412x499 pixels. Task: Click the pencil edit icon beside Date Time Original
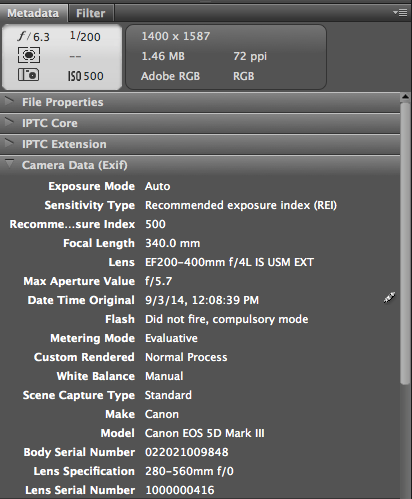tap(389, 298)
